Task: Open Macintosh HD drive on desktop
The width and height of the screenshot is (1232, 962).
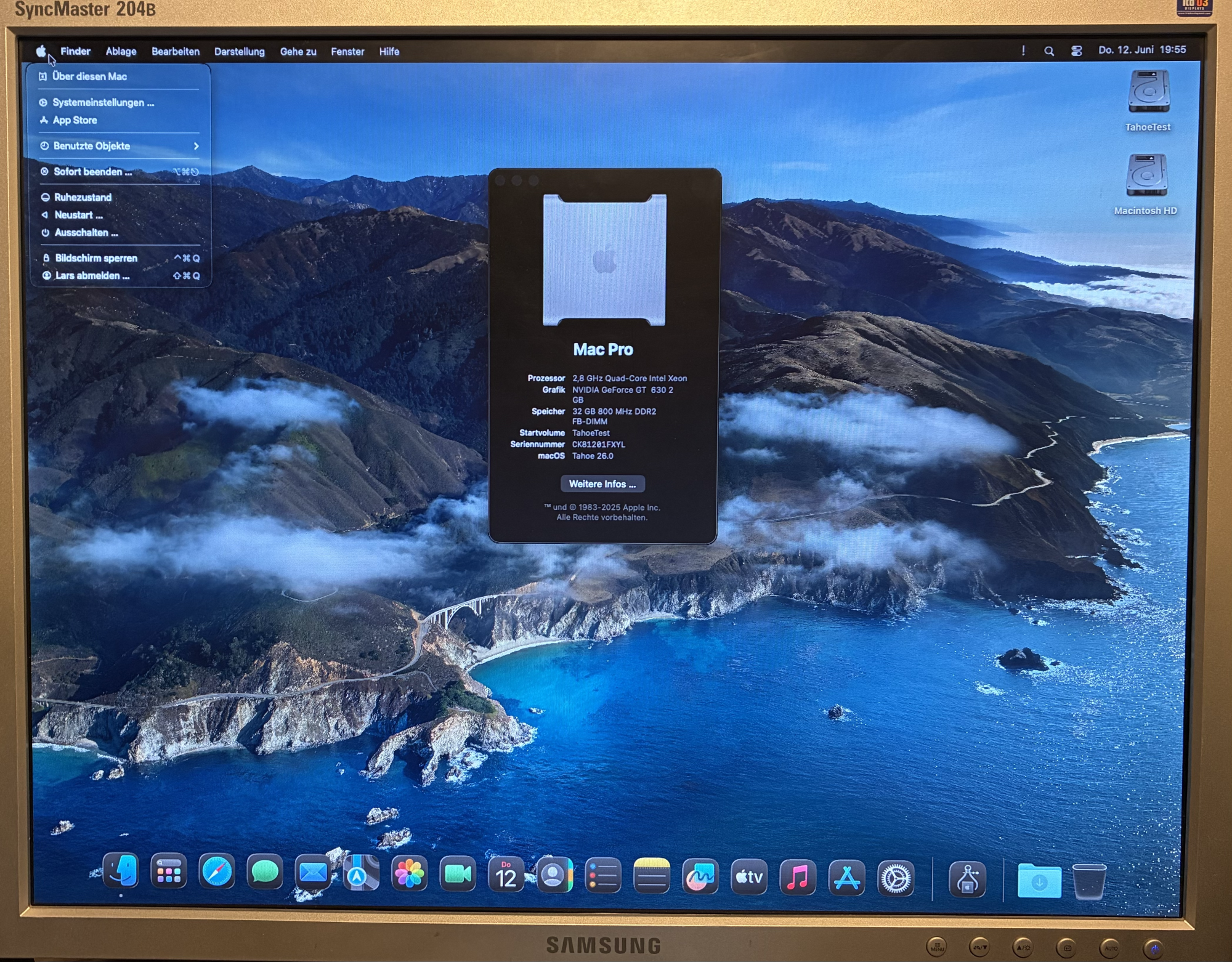Action: click(1146, 176)
